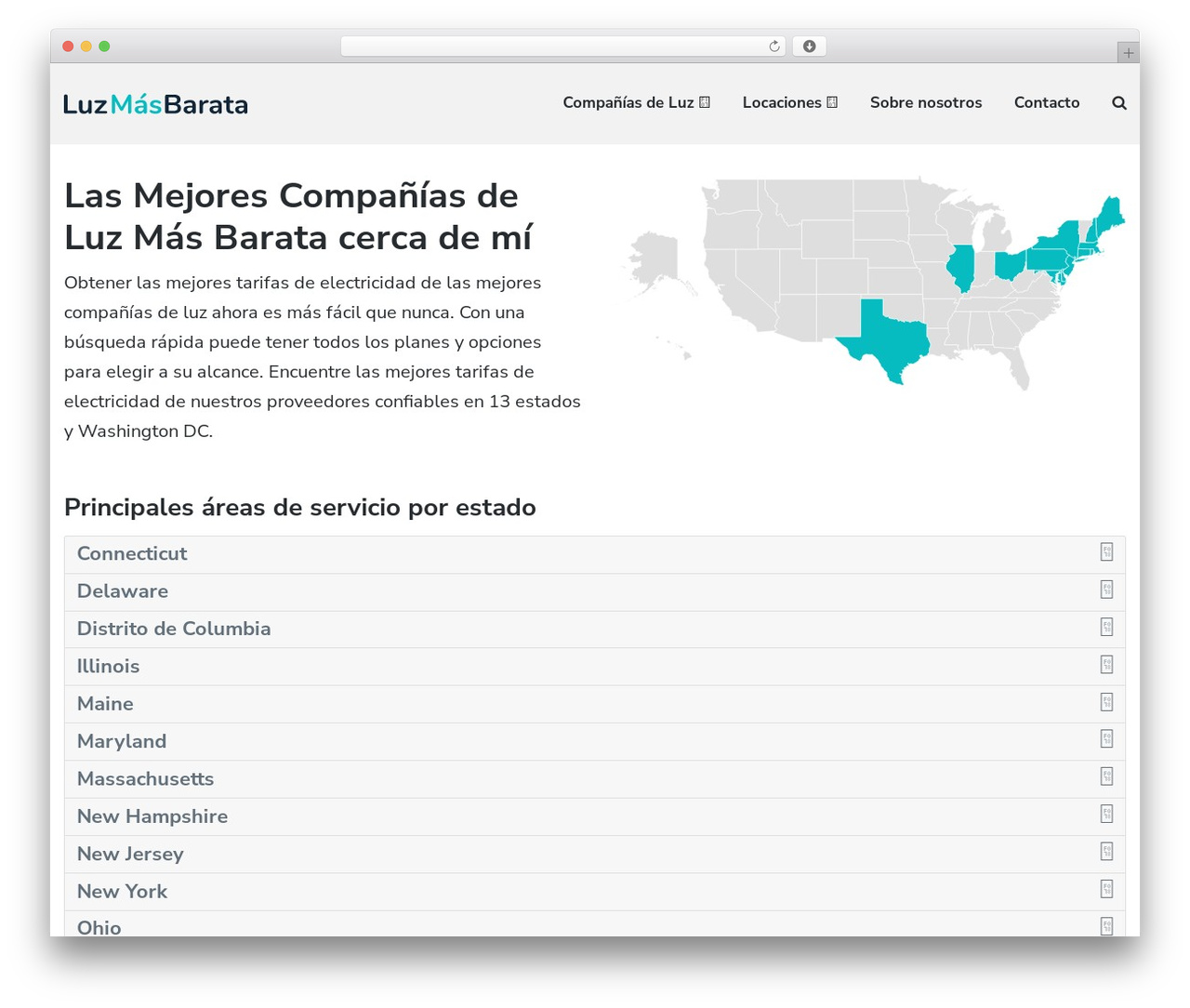Expand the Maine accordion row
This screenshot has width=1190, height=1008.
(595, 704)
